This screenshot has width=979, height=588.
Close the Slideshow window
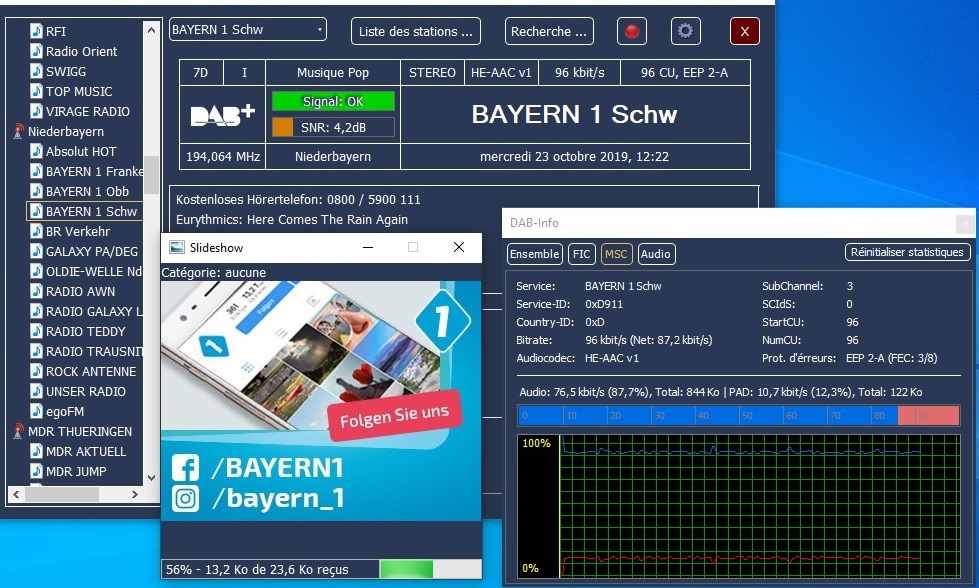(459, 247)
